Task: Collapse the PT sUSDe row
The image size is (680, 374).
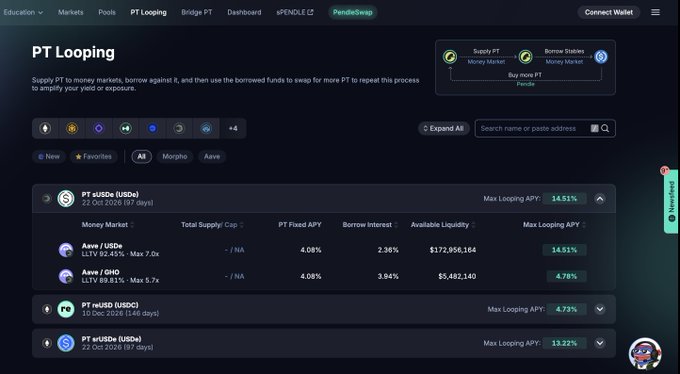Action: point(600,199)
